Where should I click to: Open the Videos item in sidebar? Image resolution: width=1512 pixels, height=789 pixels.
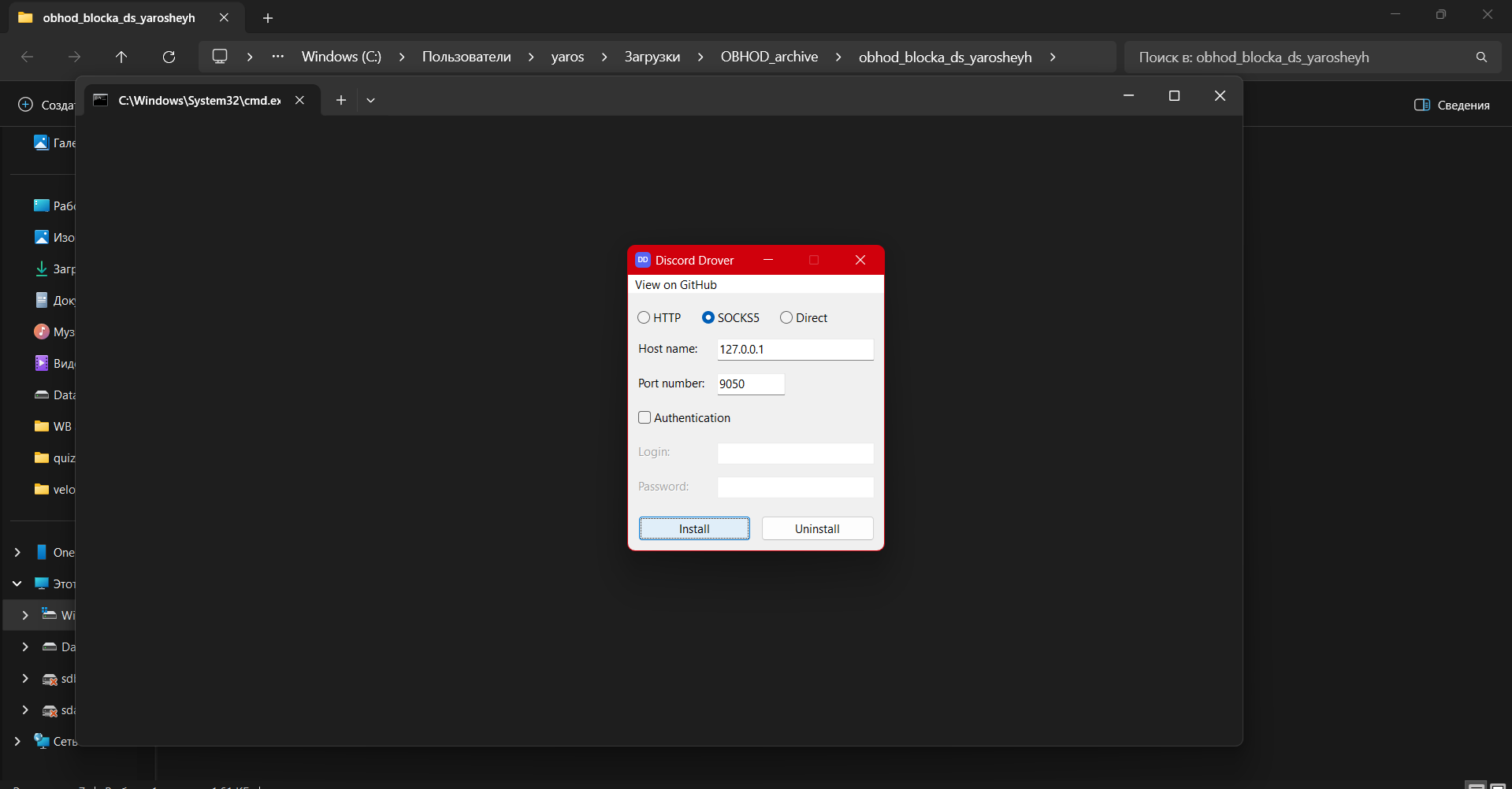54,363
